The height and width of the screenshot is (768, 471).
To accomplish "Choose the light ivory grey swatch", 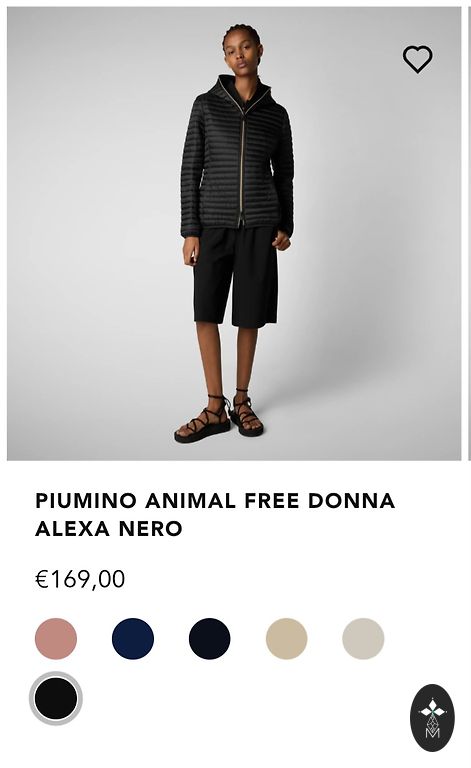I will pyautogui.click(x=363, y=639).
